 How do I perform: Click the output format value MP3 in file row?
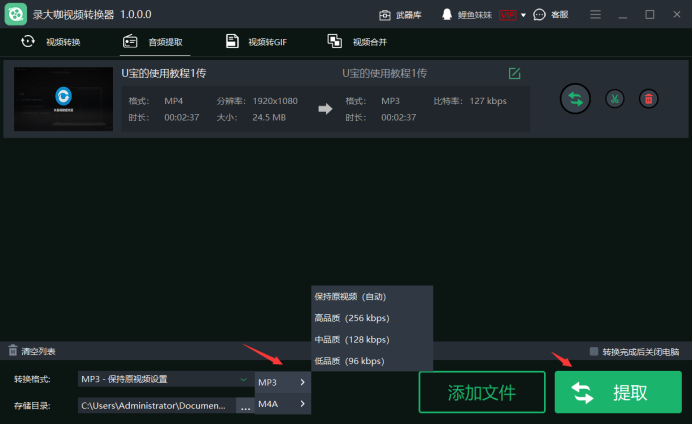point(390,101)
